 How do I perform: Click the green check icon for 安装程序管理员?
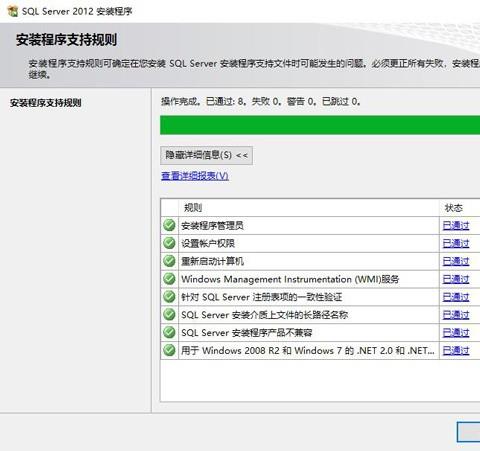(169, 225)
